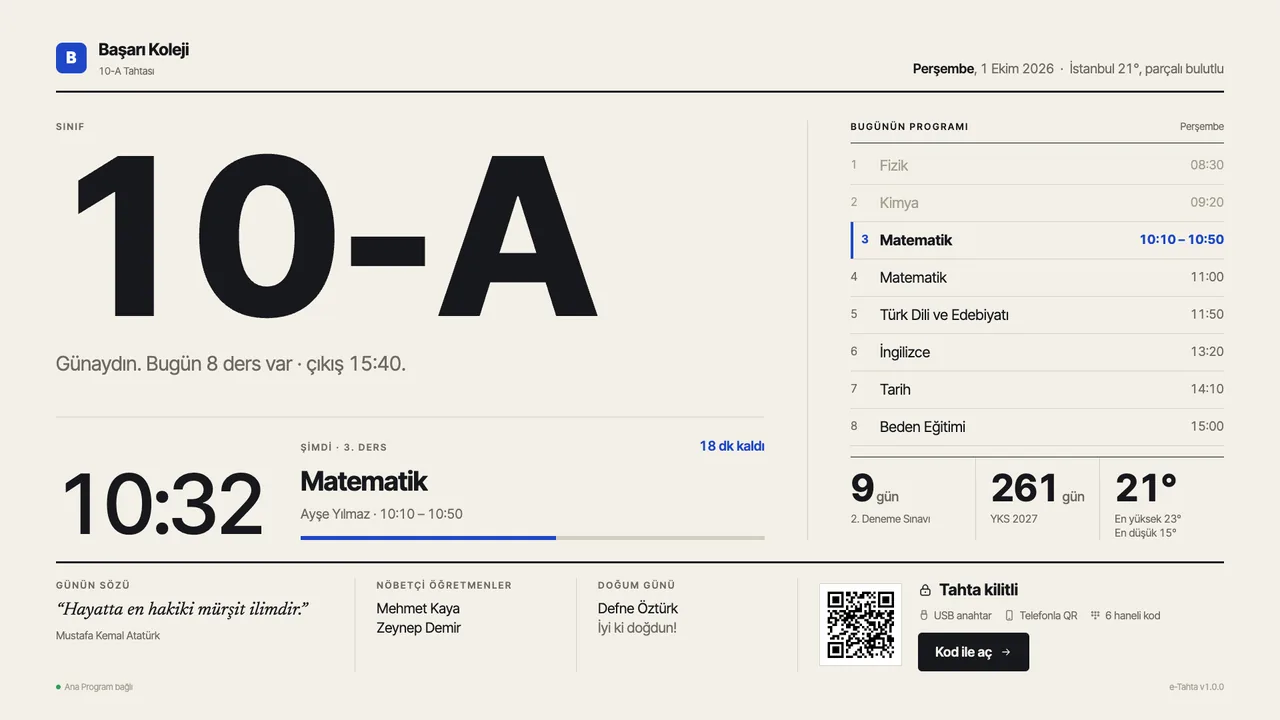The width and height of the screenshot is (1280, 720).
Task: Click the e-Tahta v1.0.0 version label
Action: (1196, 687)
